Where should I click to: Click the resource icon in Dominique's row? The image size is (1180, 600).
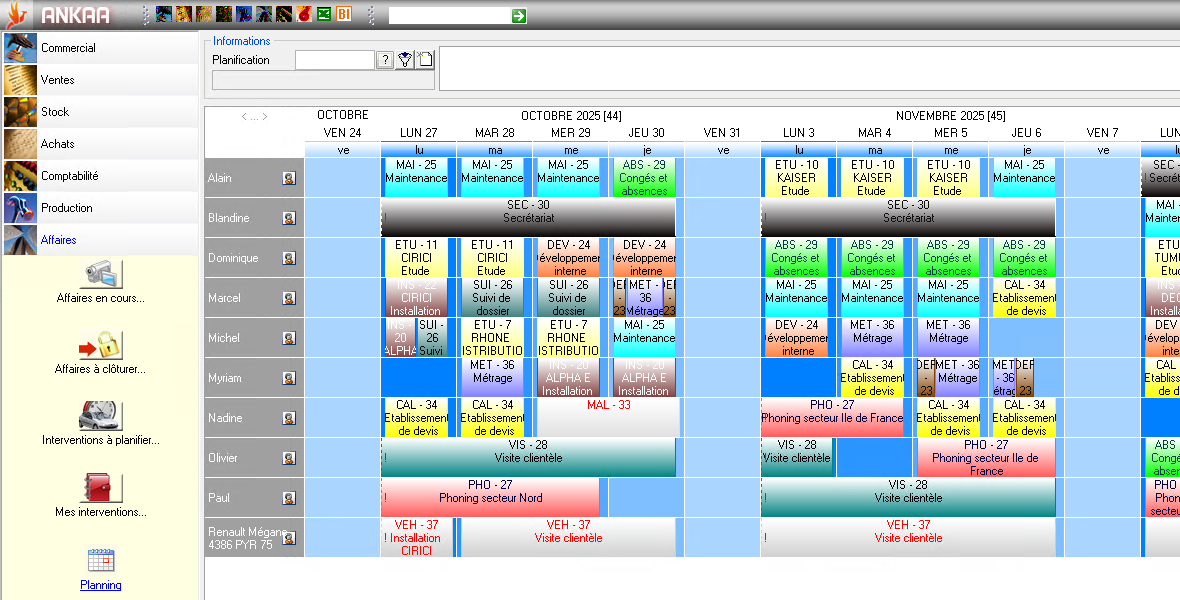pyautogui.click(x=289, y=258)
